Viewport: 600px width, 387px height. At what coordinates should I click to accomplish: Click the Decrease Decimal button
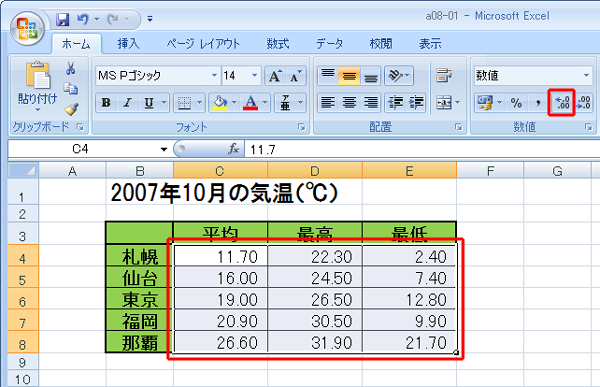[583, 102]
